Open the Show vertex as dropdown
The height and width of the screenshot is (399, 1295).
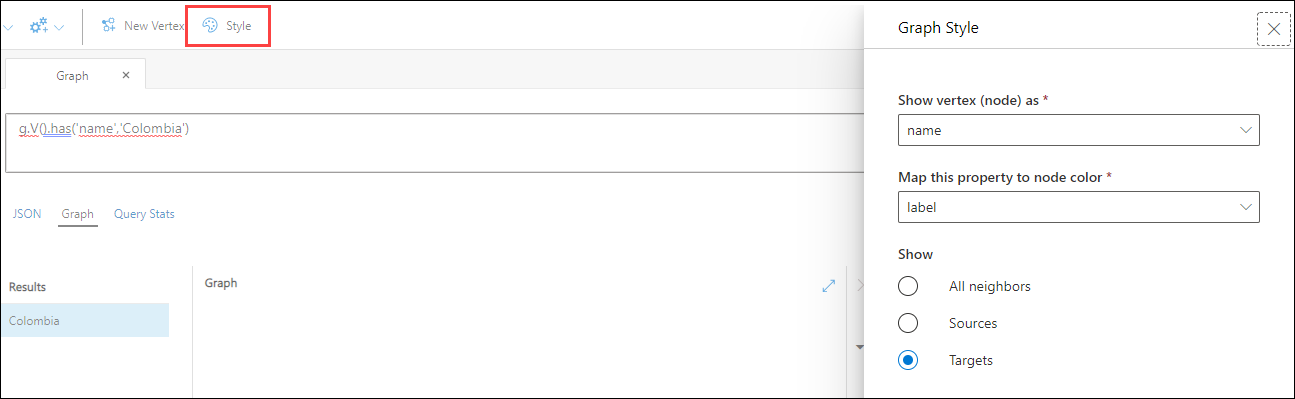1078,130
